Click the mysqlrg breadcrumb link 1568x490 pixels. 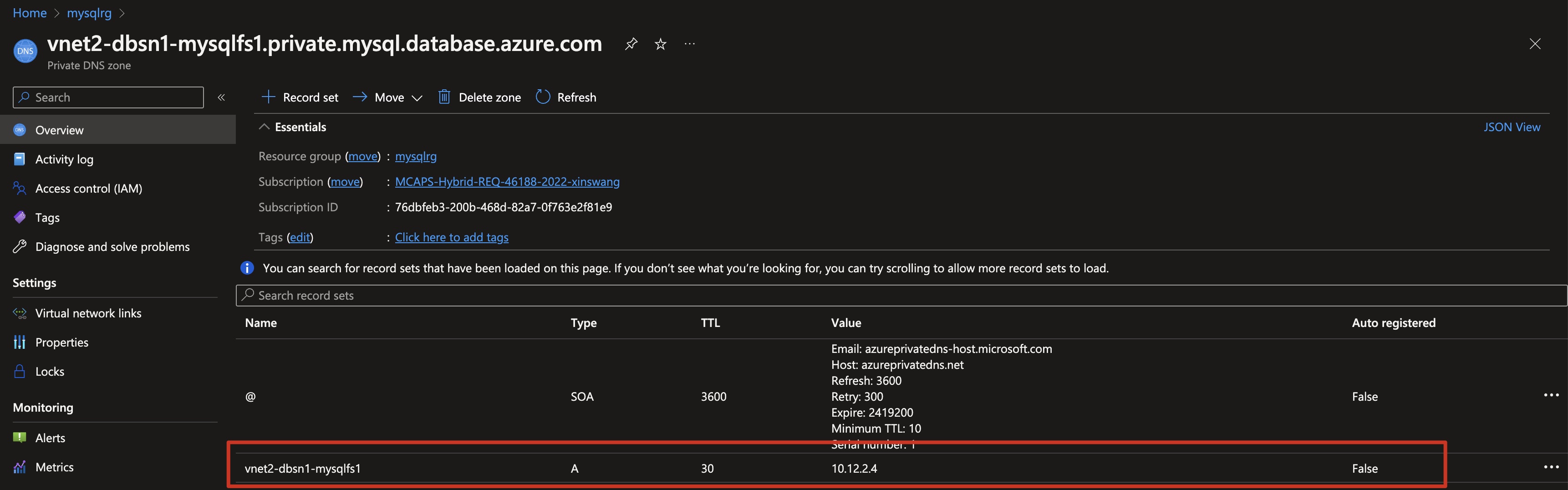tap(90, 13)
